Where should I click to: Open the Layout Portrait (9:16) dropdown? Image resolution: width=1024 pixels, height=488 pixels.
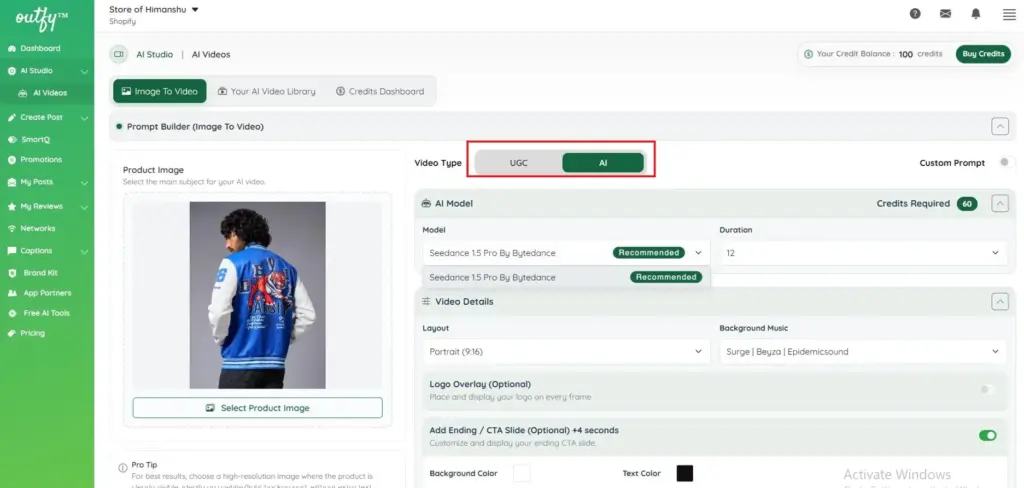point(567,352)
